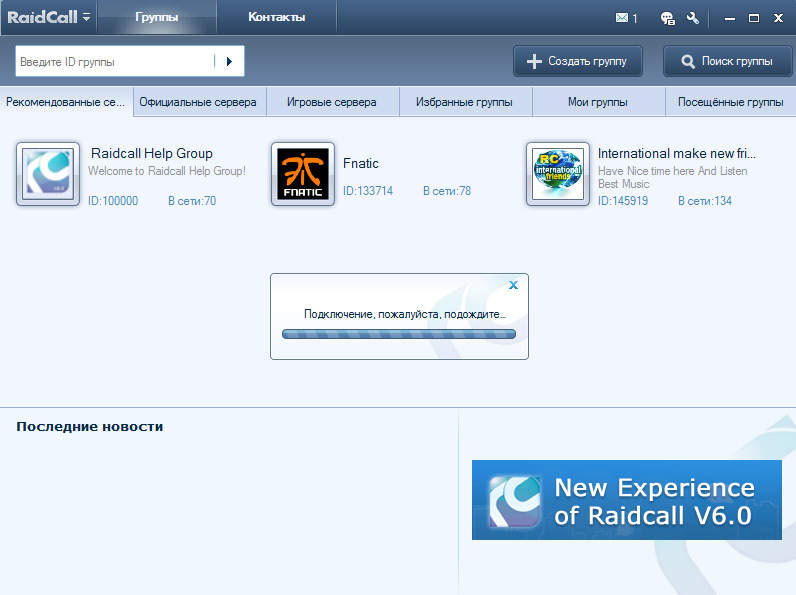Open the New Experience of Raidcall V6.0 banner

pos(627,500)
